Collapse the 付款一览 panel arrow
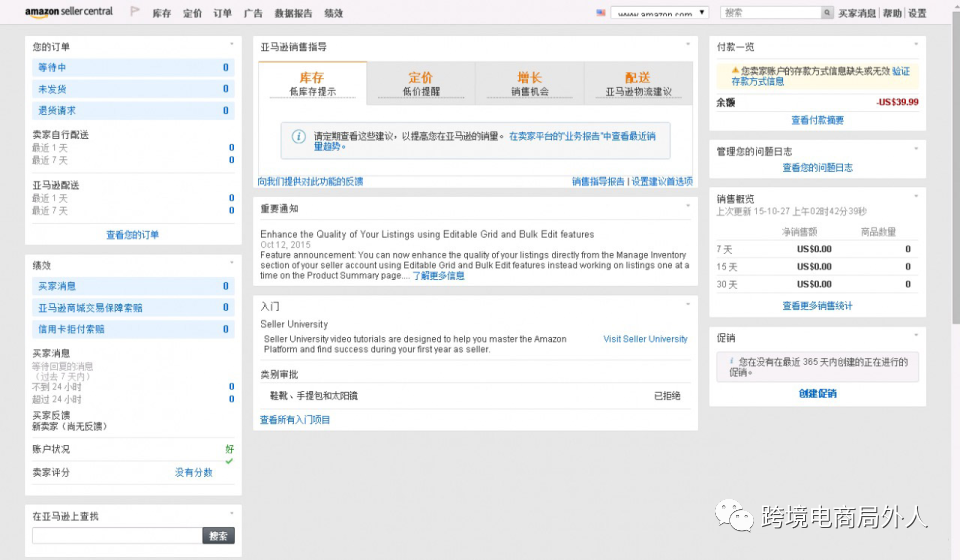Screen dimensions: 960x560 (916, 44)
